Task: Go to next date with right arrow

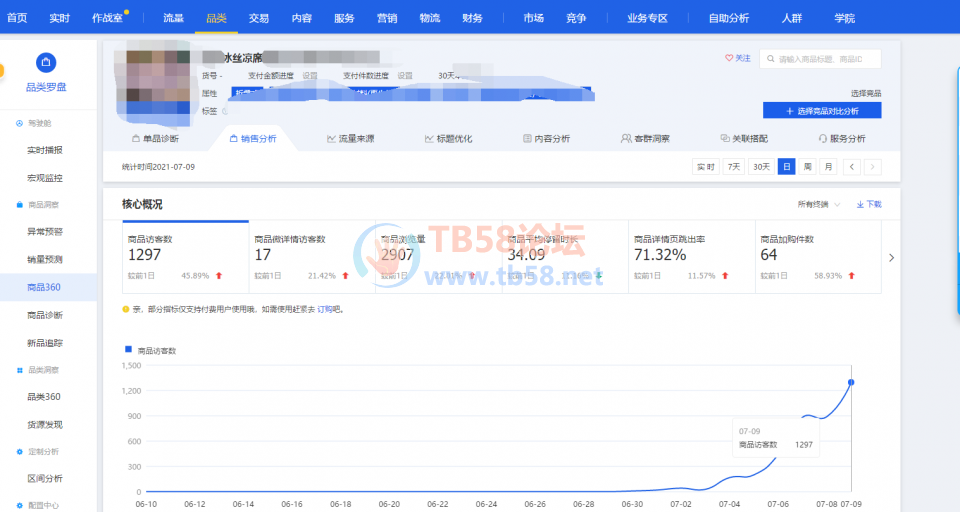Action: point(872,167)
